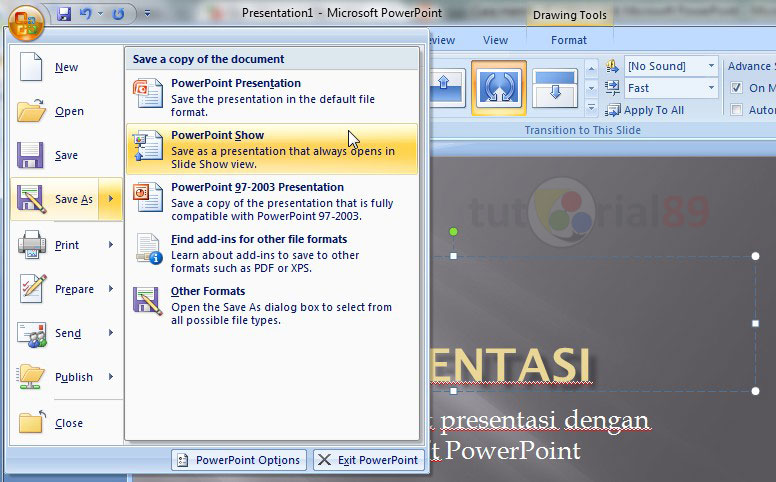Click the Undo arrow in Quick Access Toolbar

click(86, 14)
